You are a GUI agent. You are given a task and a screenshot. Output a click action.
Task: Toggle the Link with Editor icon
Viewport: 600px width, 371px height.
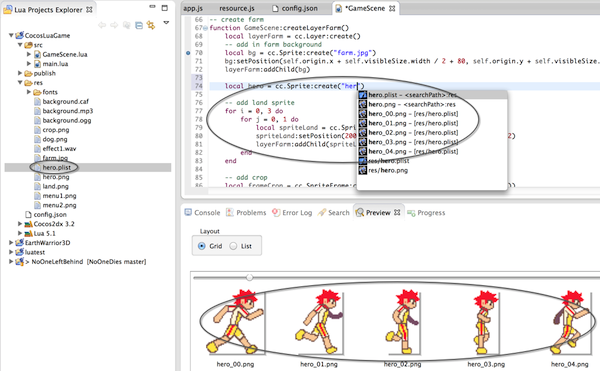coord(151,25)
